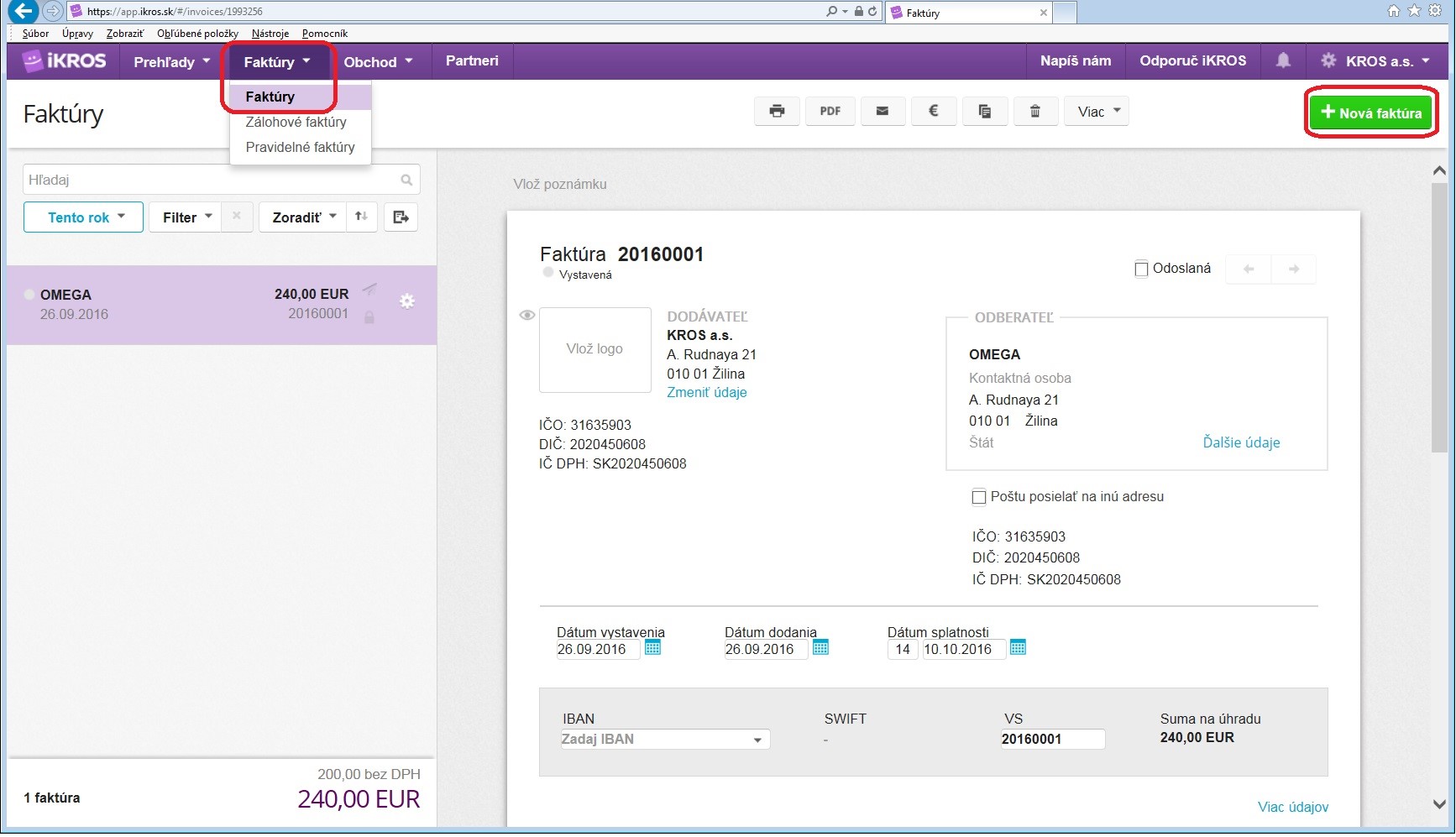Record payment with euro icon
This screenshot has height=837, width=1456.
(x=933, y=112)
